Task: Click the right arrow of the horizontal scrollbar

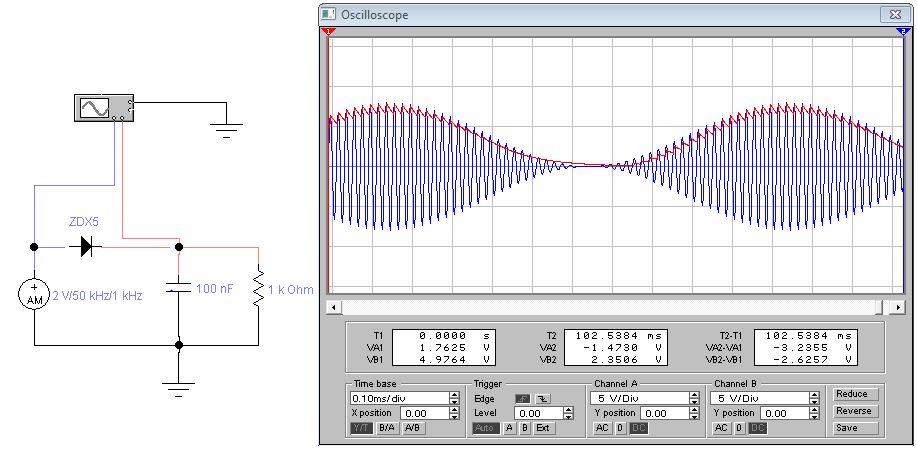Action: tap(898, 306)
